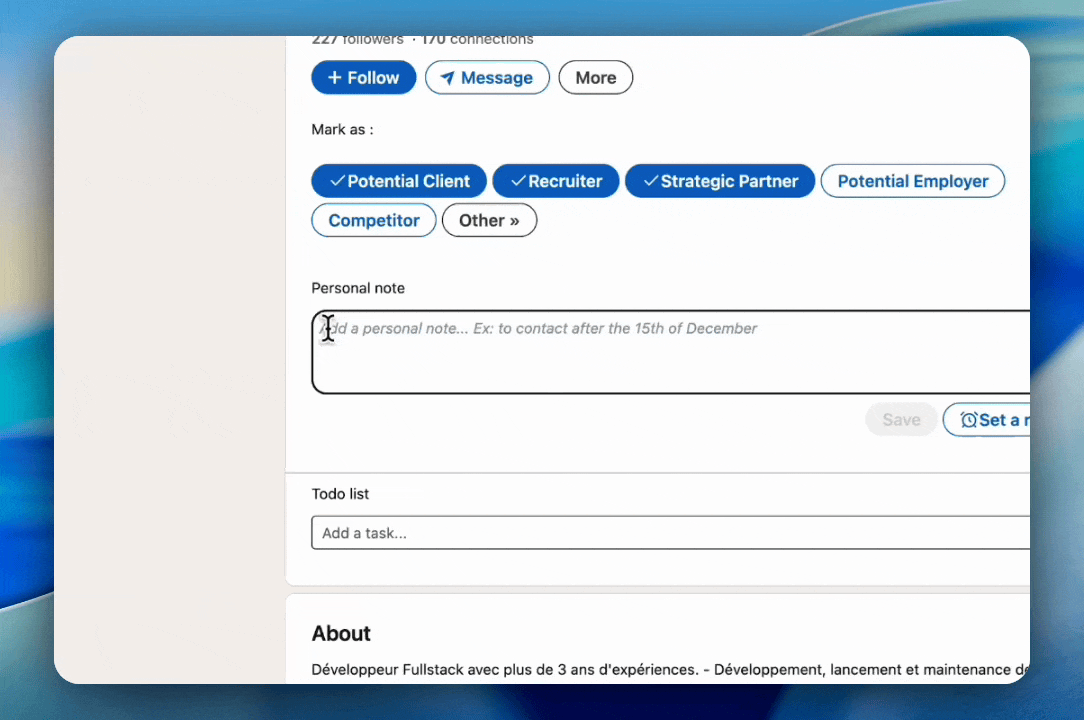Click the checkmark on Potential Client
Image resolution: width=1084 pixels, height=720 pixels.
coord(335,181)
